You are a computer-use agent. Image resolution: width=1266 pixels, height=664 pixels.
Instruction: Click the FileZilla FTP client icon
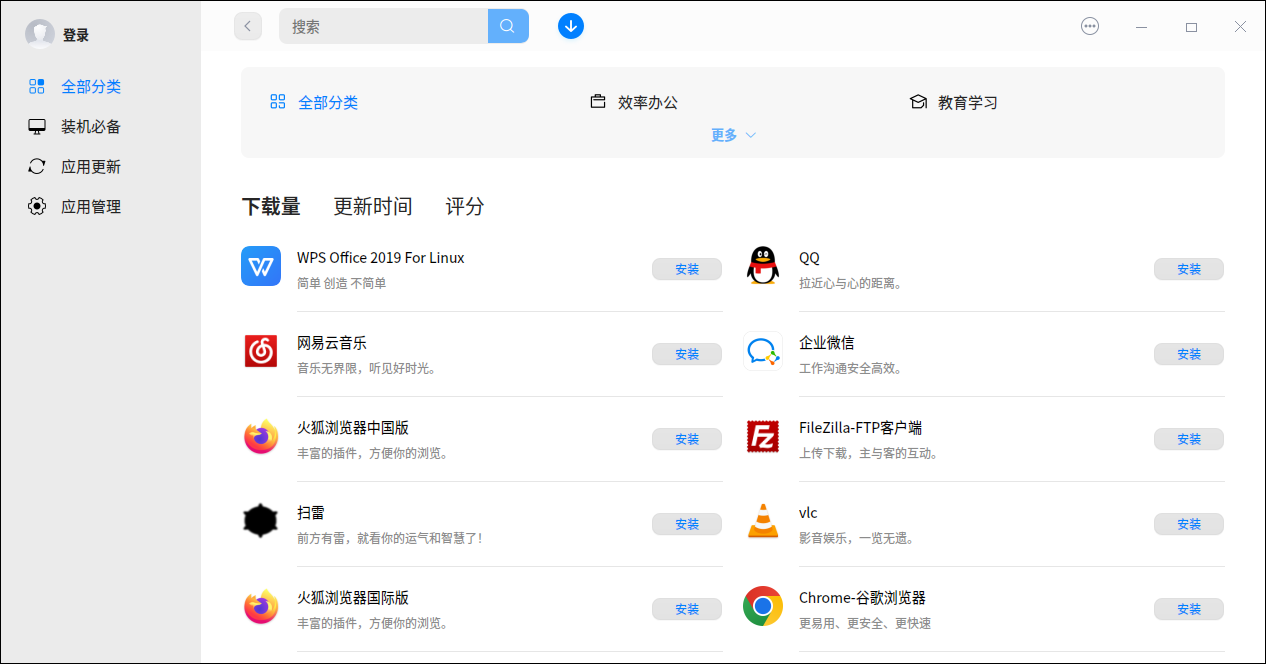[763, 436]
